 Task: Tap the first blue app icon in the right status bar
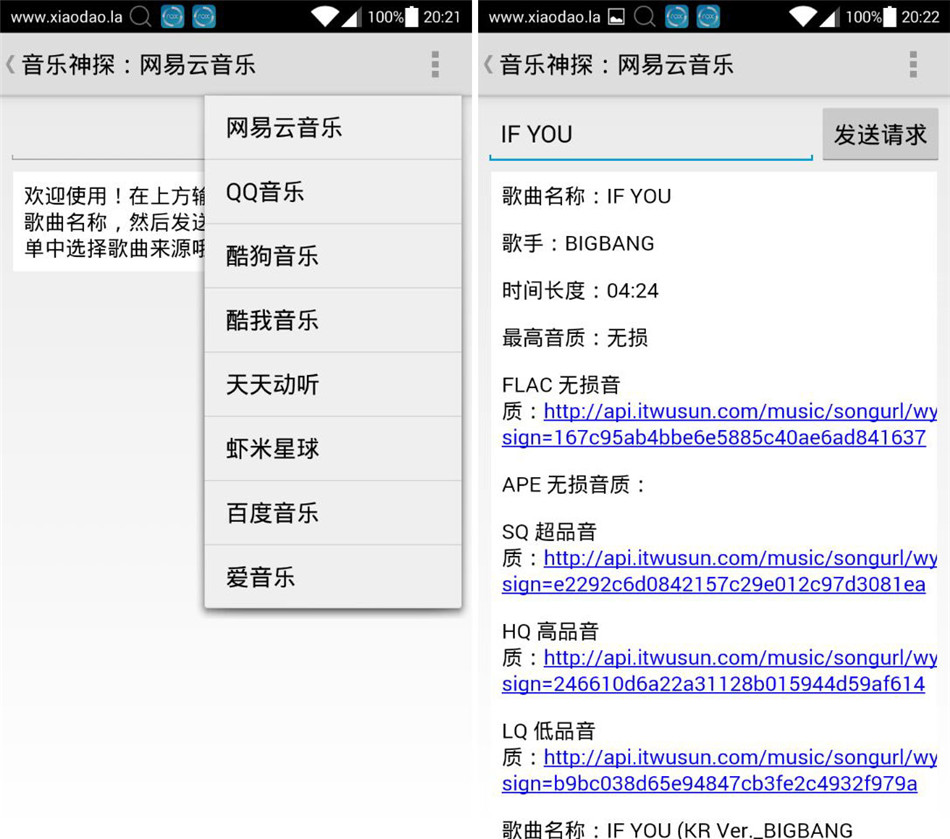[677, 16]
